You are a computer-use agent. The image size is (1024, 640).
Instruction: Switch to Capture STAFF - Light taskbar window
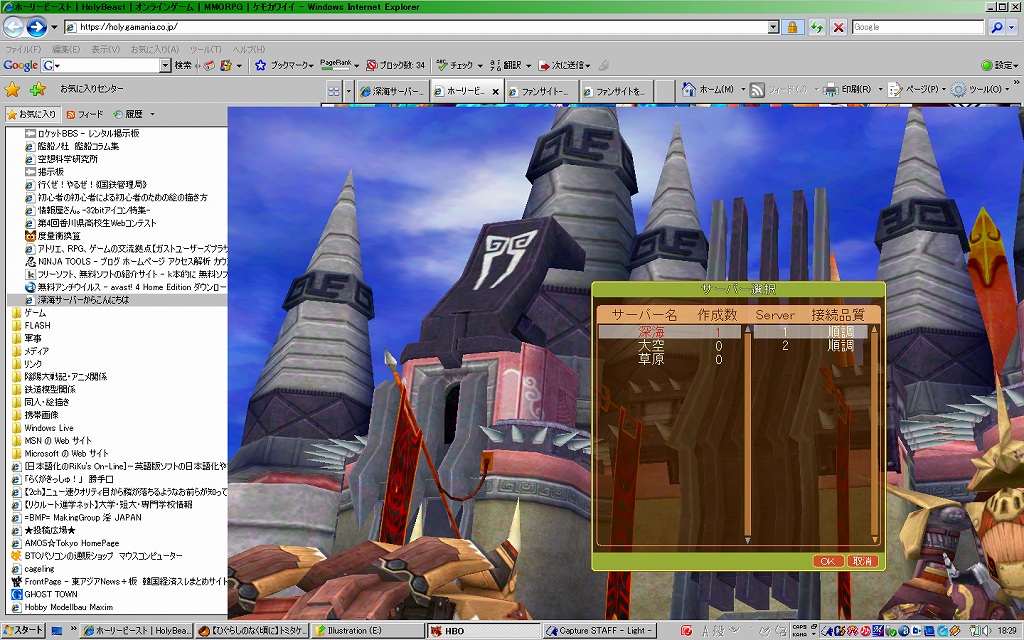pyautogui.click(x=599, y=631)
